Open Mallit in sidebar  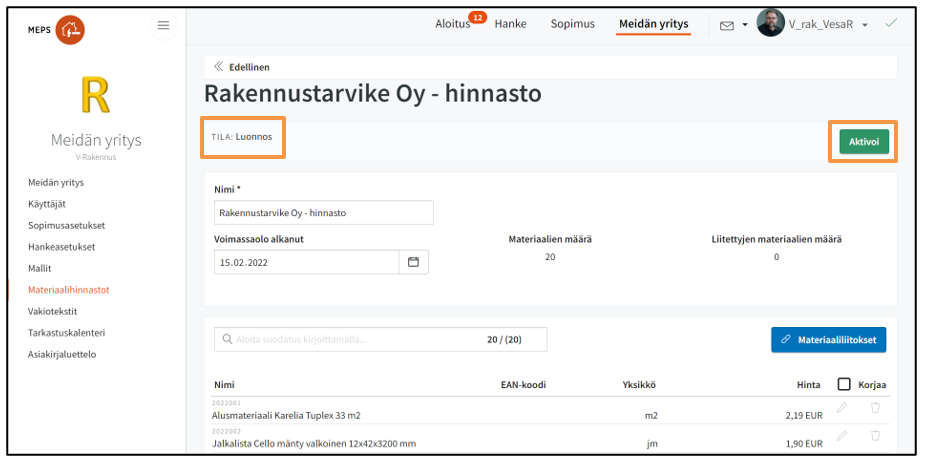pos(40,268)
